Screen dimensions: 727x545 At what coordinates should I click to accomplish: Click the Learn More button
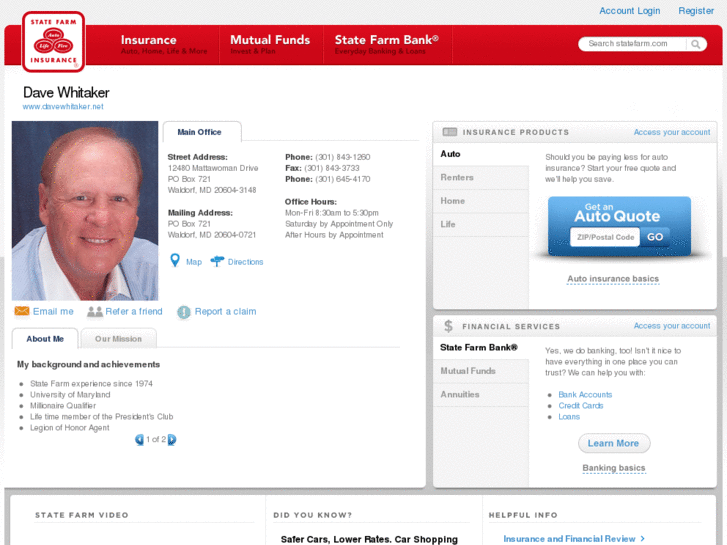click(x=613, y=443)
